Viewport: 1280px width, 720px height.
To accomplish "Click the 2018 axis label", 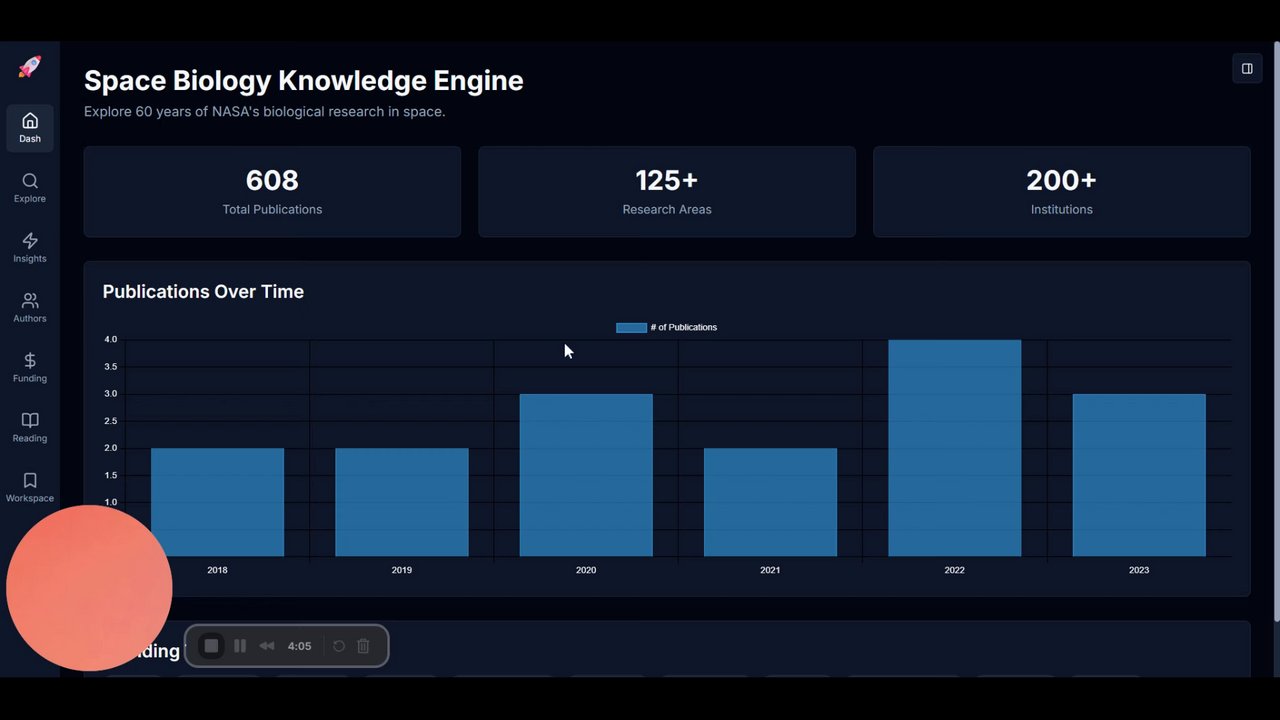I will pyautogui.click(x=217, y=570).
